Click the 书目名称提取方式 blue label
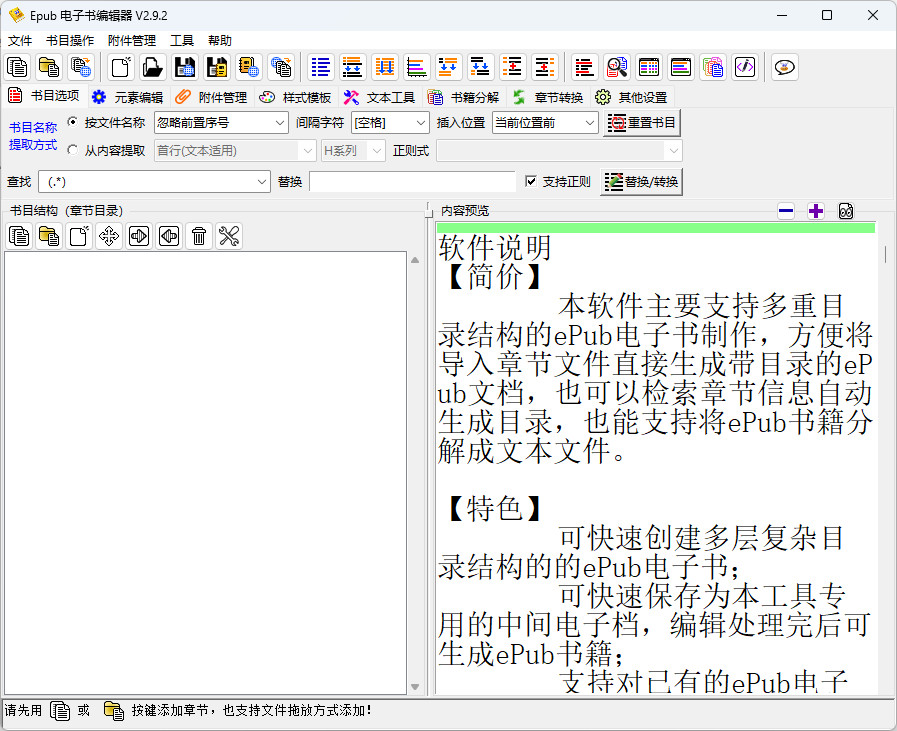This screenshot has width=897, height=731. (33, 136)
